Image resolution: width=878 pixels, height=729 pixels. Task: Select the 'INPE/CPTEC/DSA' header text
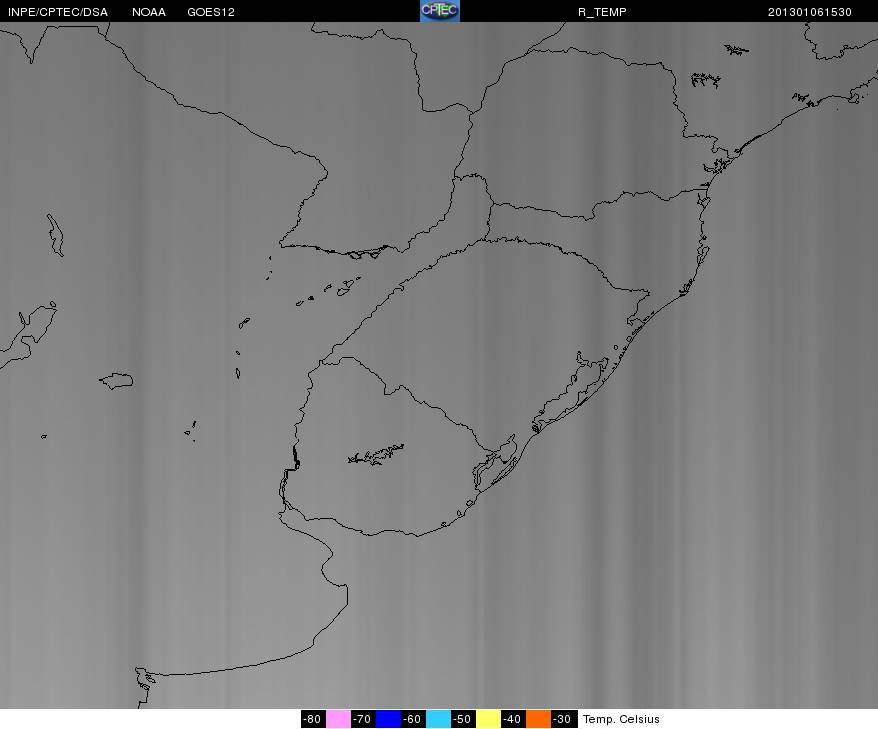[58, 12]
